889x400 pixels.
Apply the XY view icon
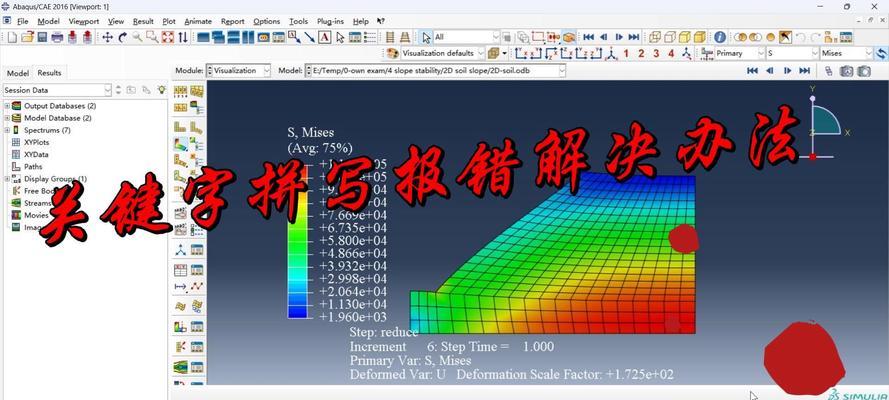pos(521,53)
